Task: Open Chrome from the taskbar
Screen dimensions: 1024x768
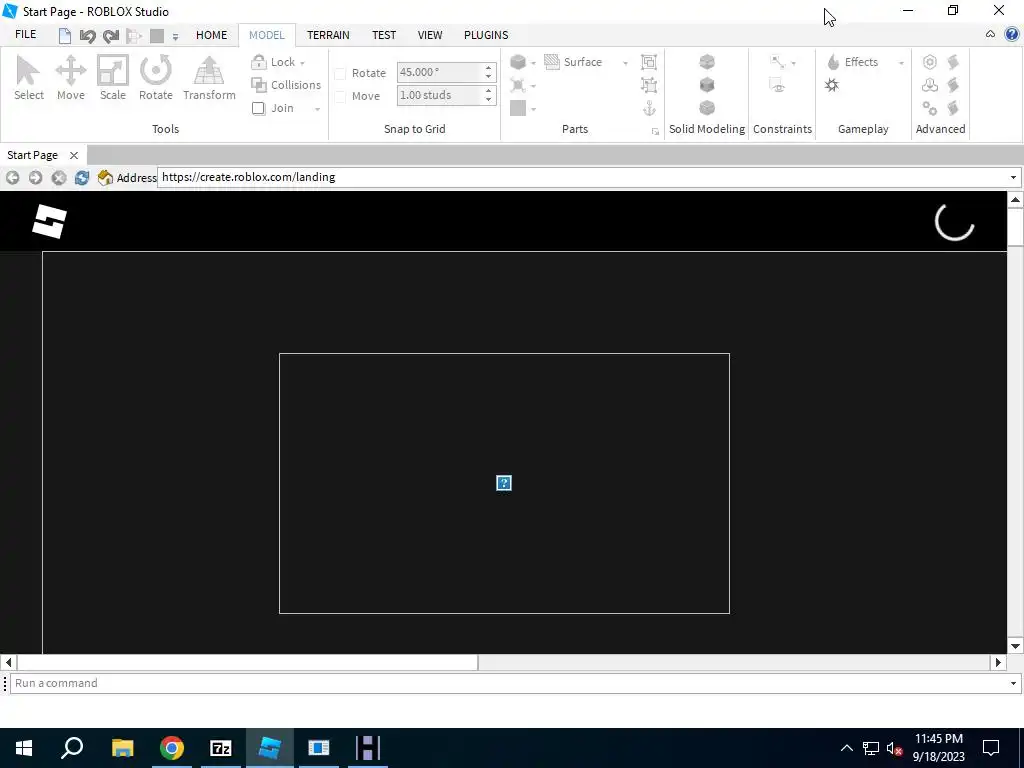Action: (172, 748)
